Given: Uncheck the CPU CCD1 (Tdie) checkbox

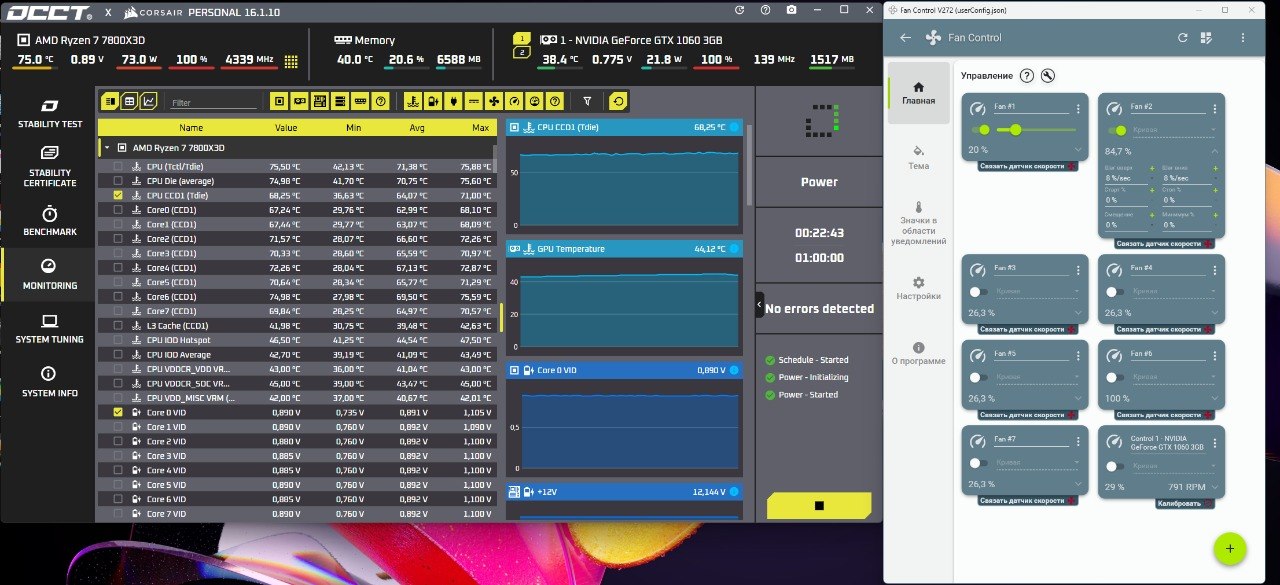Looking at the screenshot, I should 118,196.
